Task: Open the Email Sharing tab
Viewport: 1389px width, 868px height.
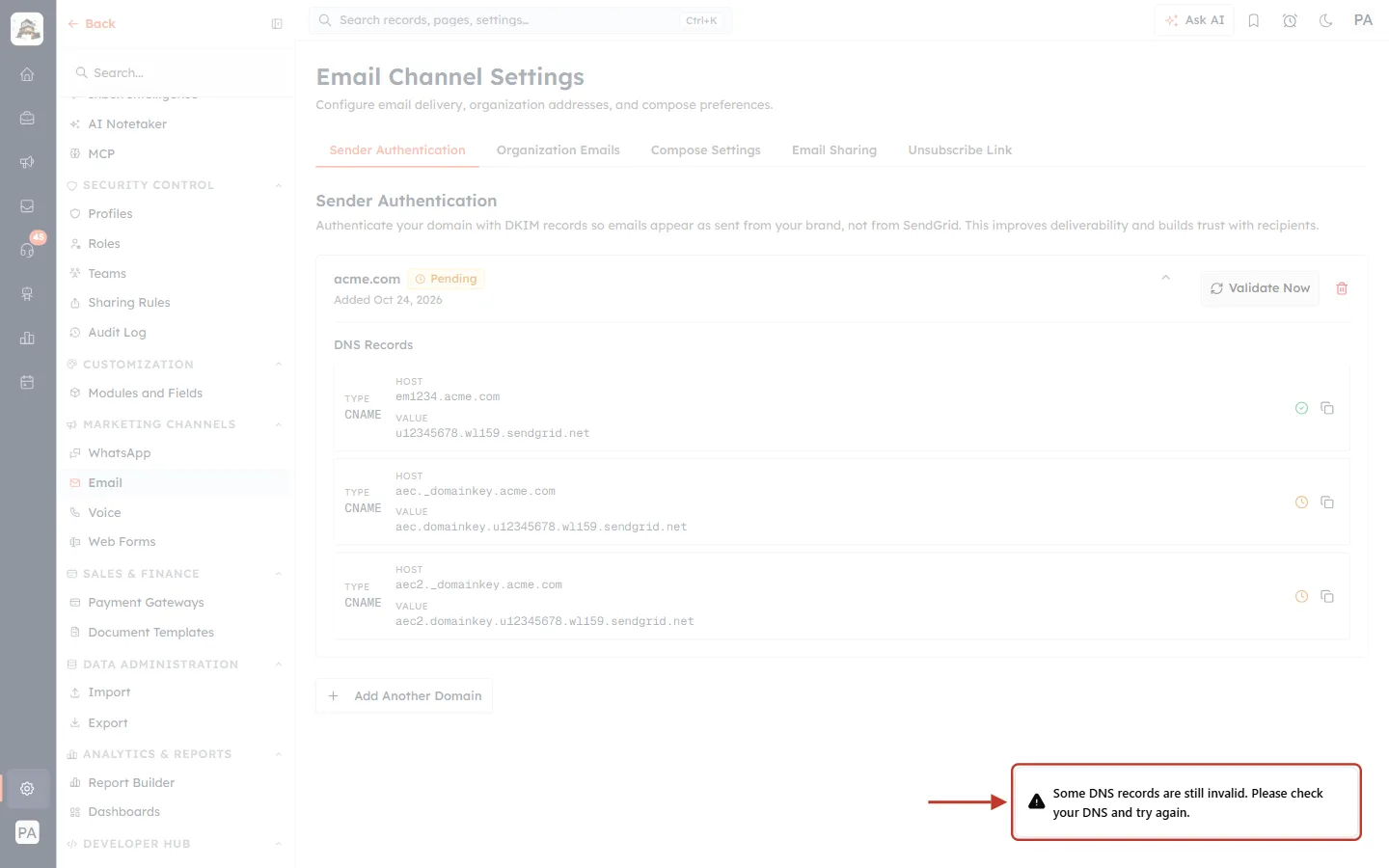Action: [834, 150]
